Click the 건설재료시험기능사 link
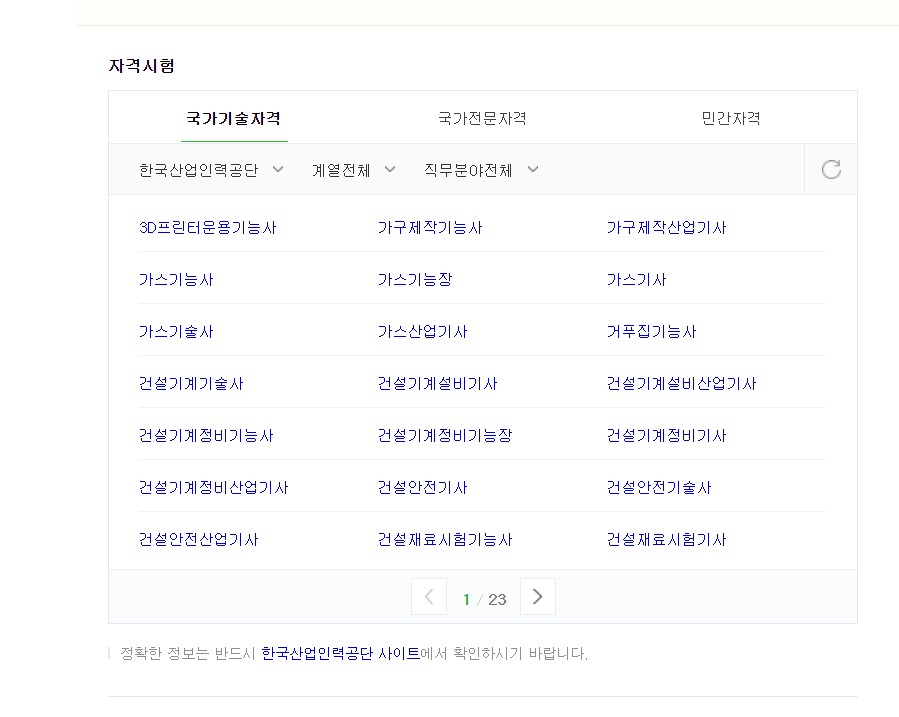 (x=445, y=539)
